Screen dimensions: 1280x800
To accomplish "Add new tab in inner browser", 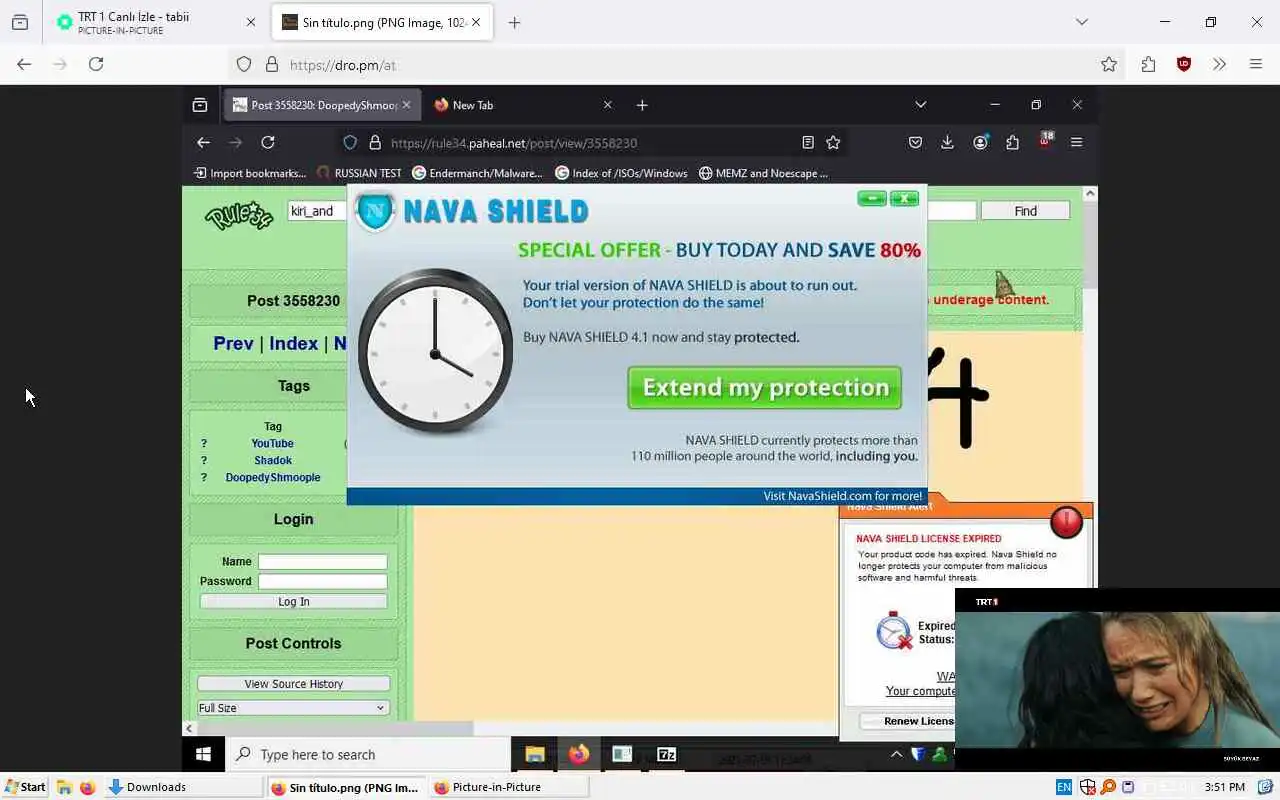I will point(642,105).
